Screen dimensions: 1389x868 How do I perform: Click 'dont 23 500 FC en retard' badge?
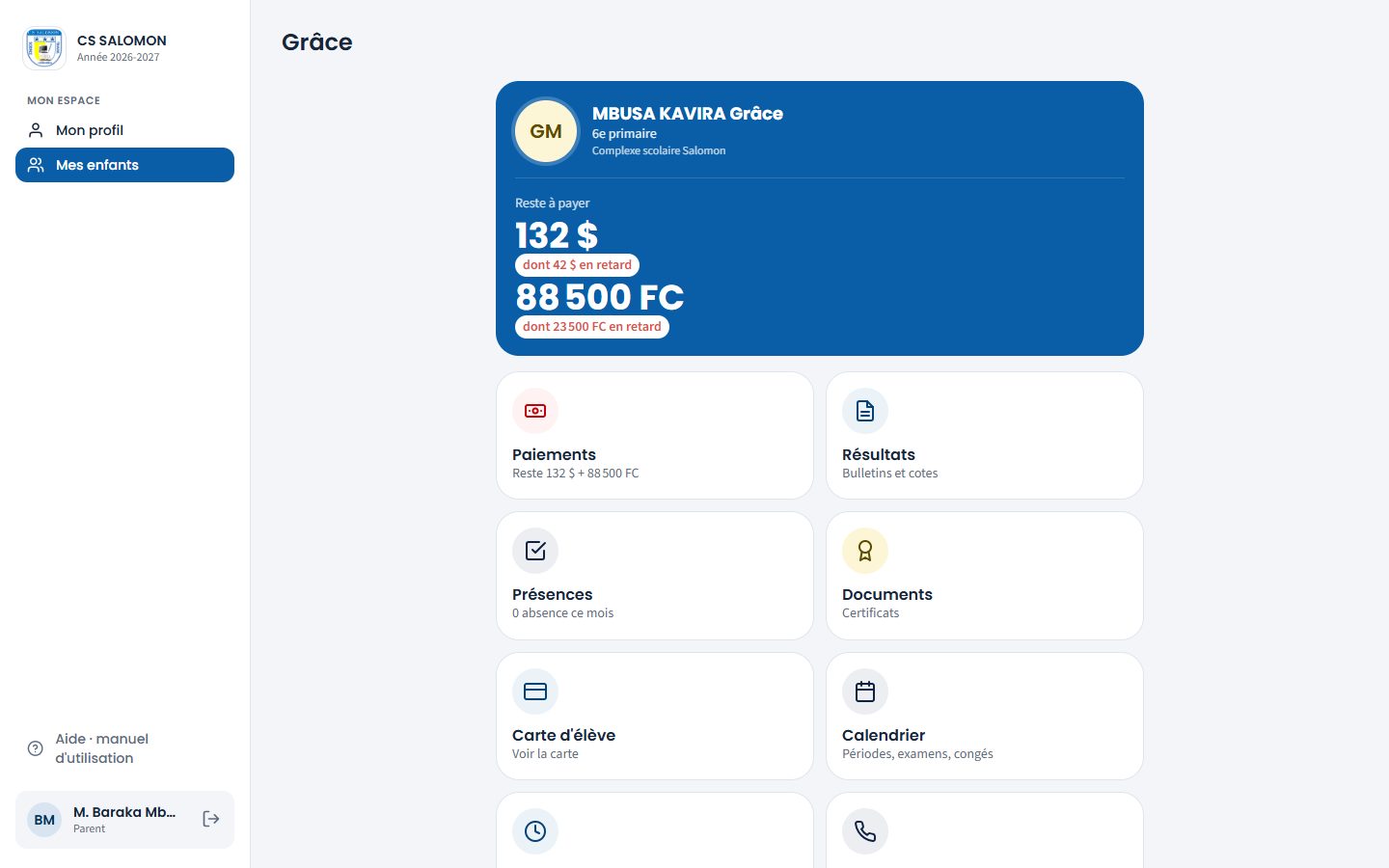pyautogui.click(x=592, y=327)
